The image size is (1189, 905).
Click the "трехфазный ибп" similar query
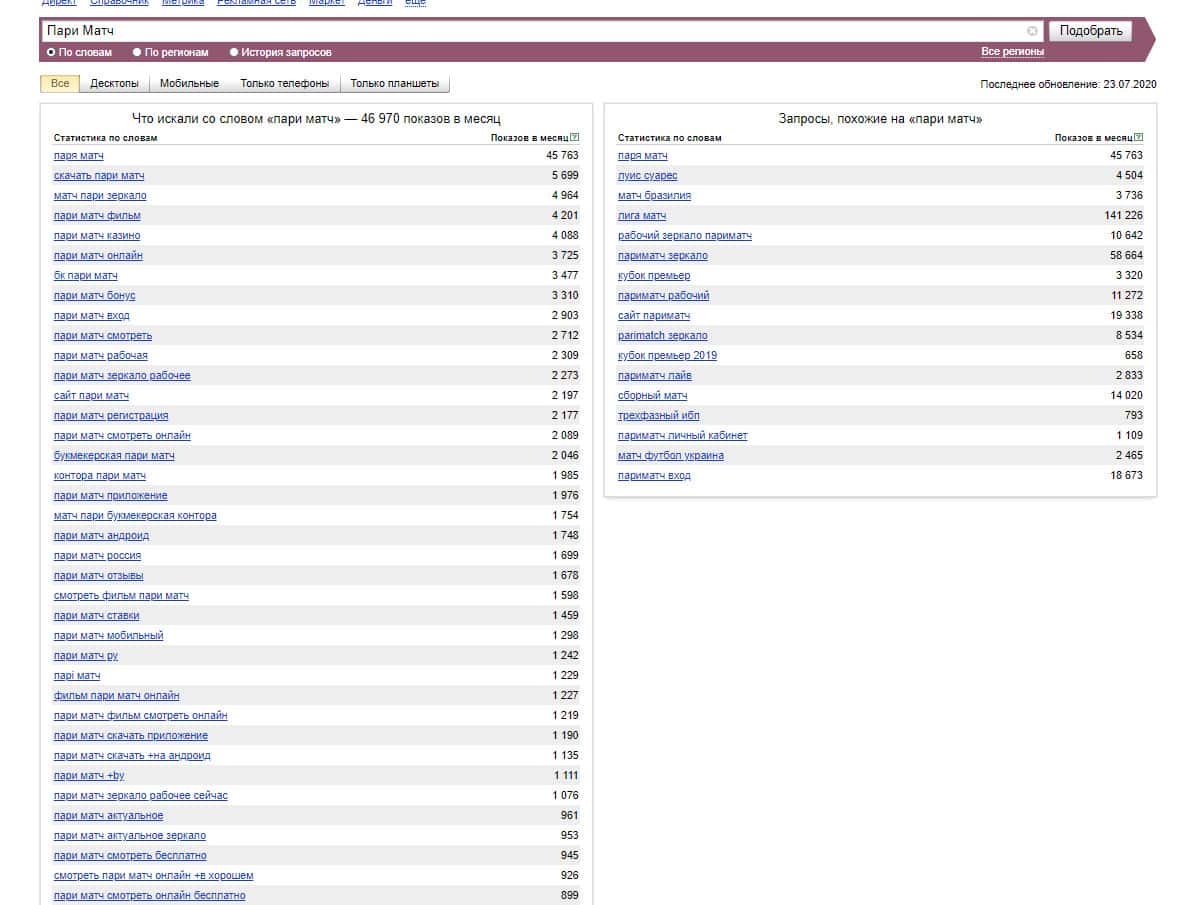pos(658,416)
